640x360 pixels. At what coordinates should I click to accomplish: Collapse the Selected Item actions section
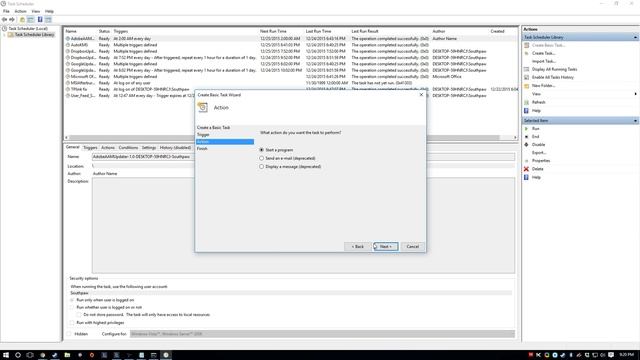pos(635,121)
